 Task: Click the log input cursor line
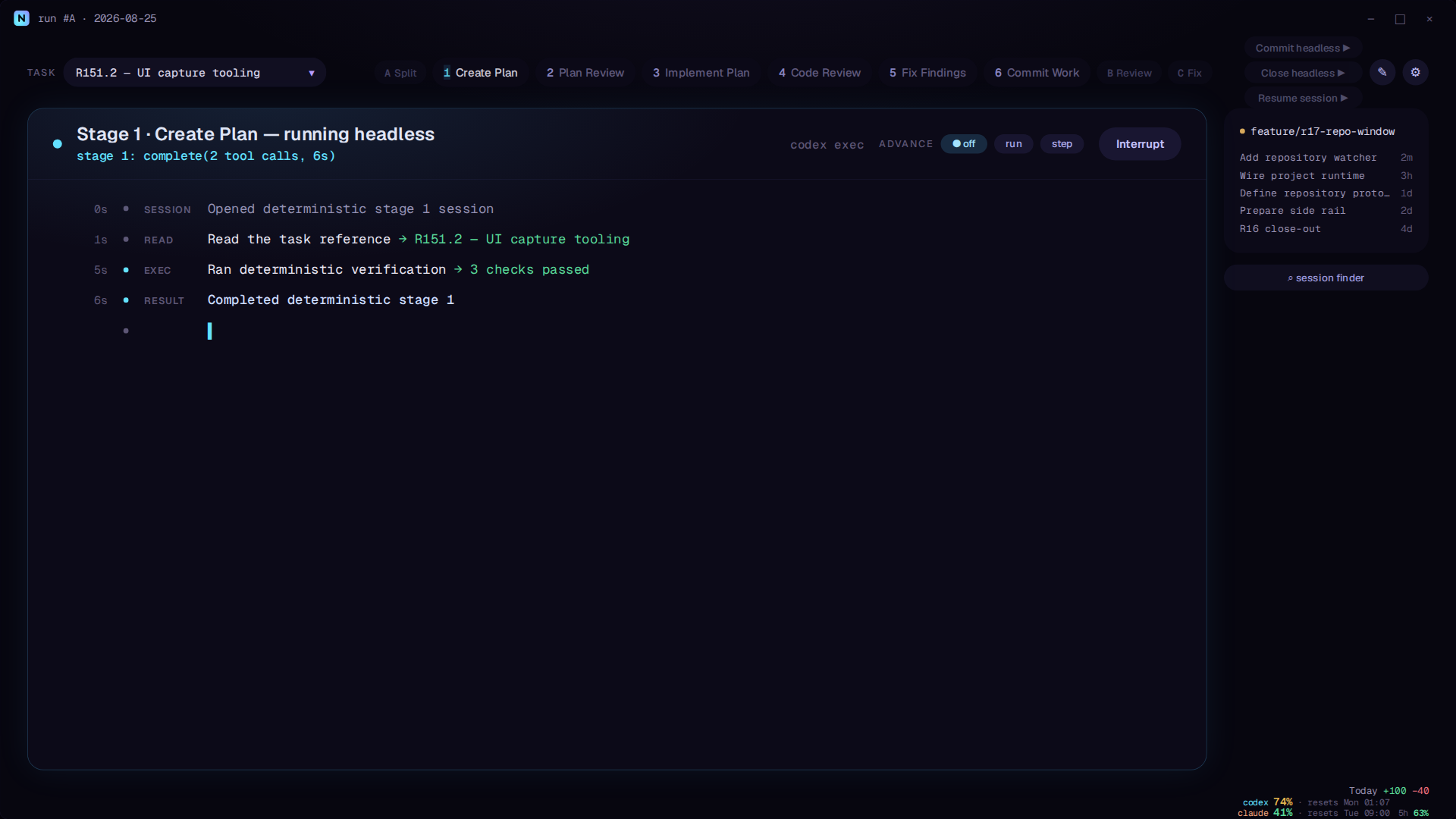pos(209,331)
